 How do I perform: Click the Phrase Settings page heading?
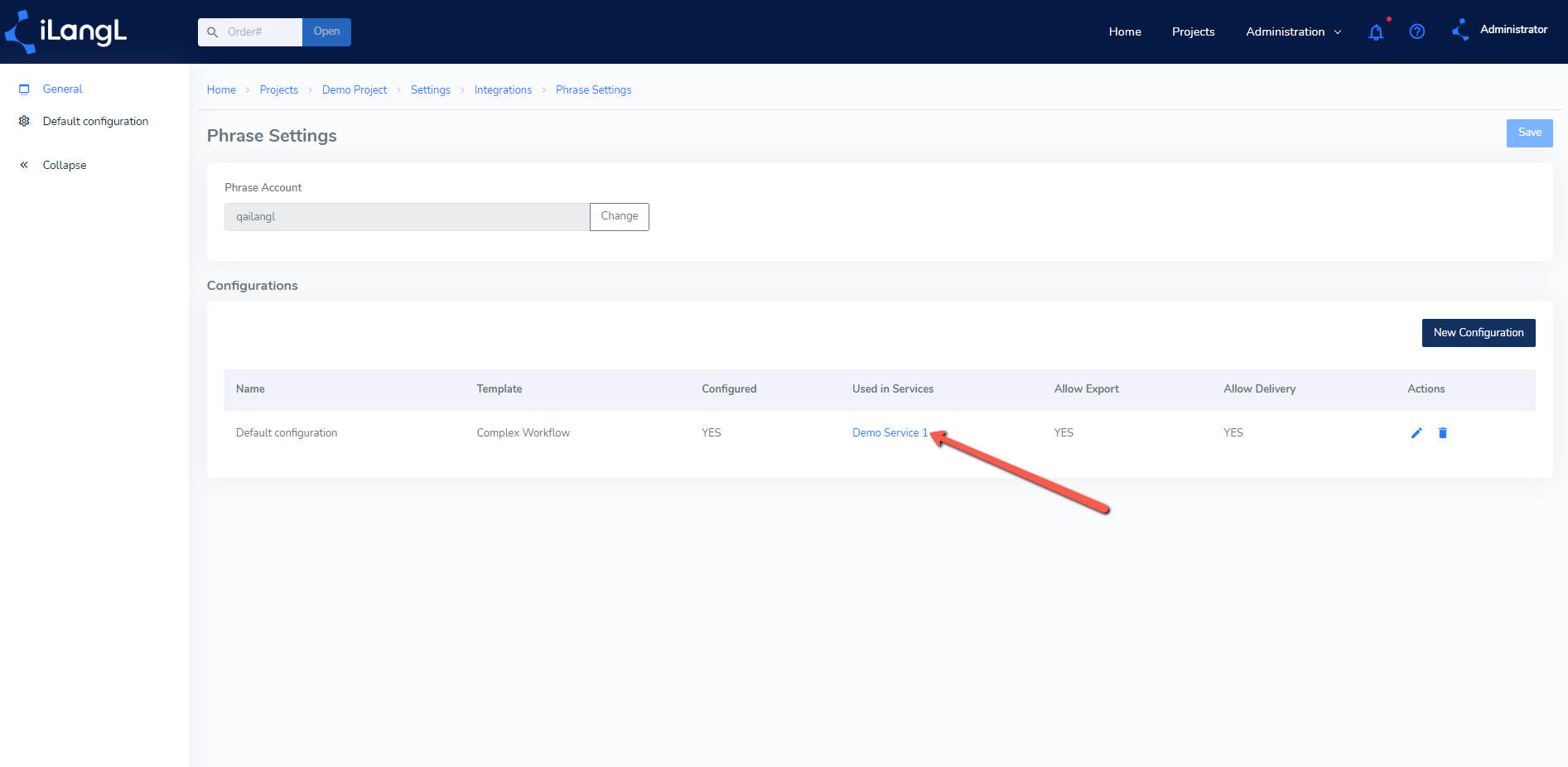tap(272, 136)
